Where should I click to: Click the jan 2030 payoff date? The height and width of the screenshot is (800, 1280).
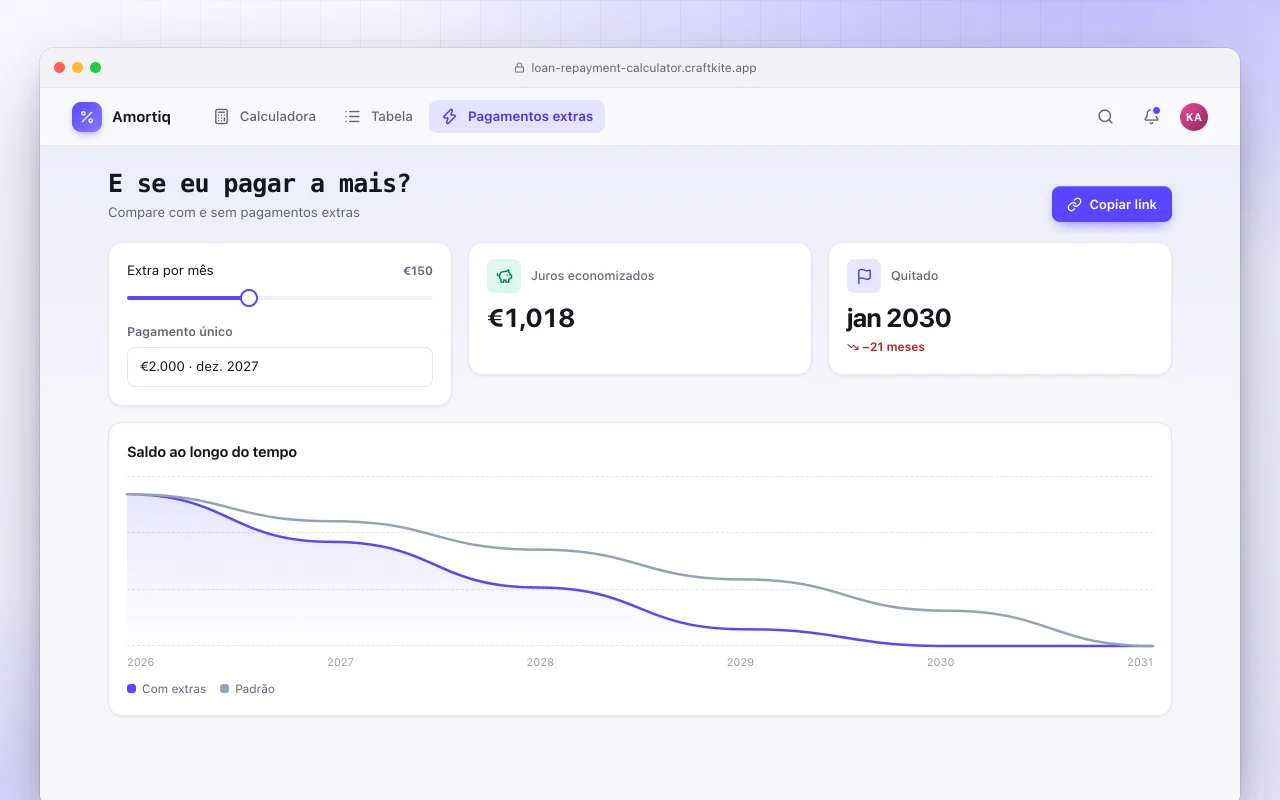tap(899, 318)
